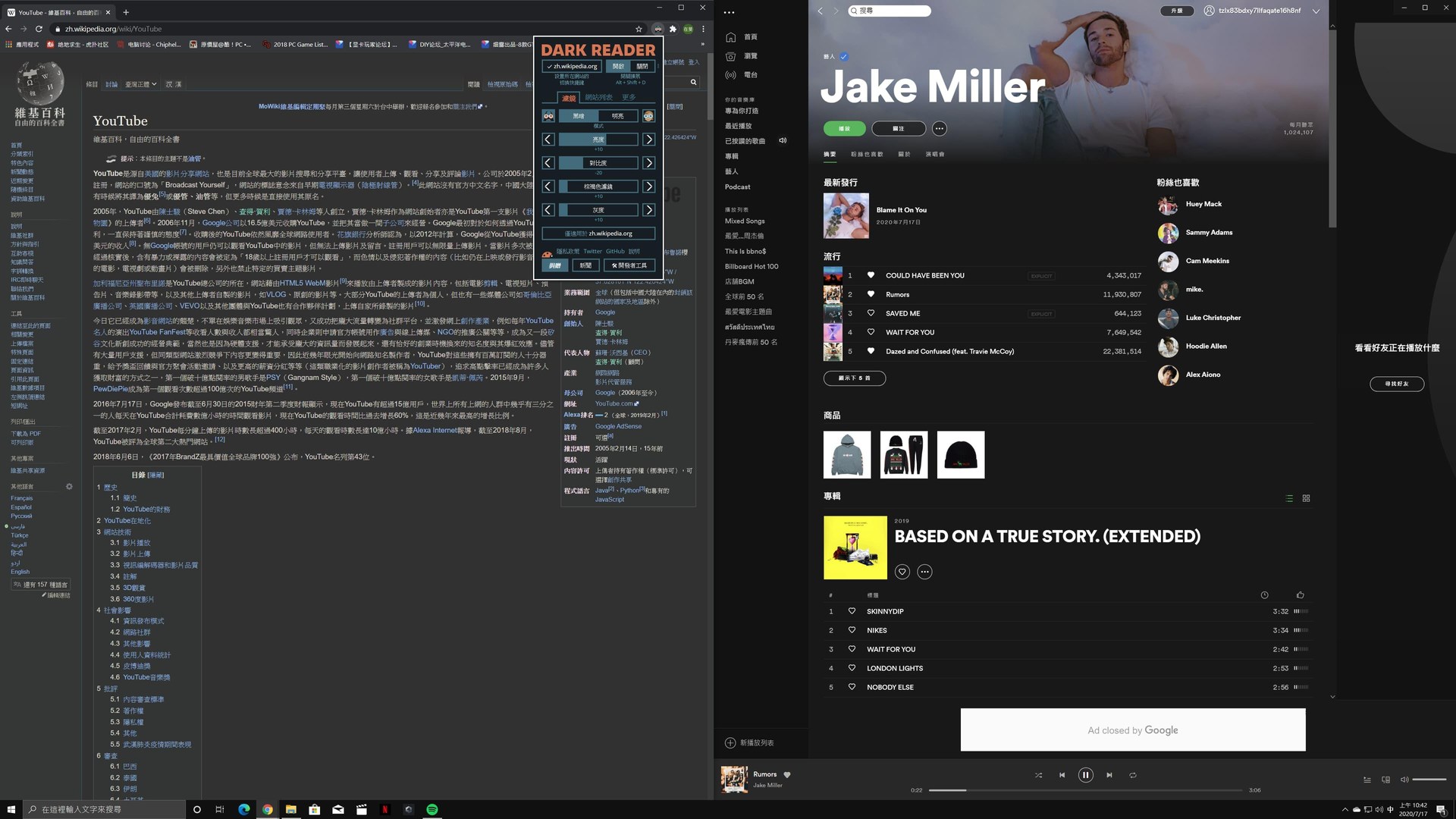
Task: Open the Mixed Songs playlist
Action: click(745, 221)
